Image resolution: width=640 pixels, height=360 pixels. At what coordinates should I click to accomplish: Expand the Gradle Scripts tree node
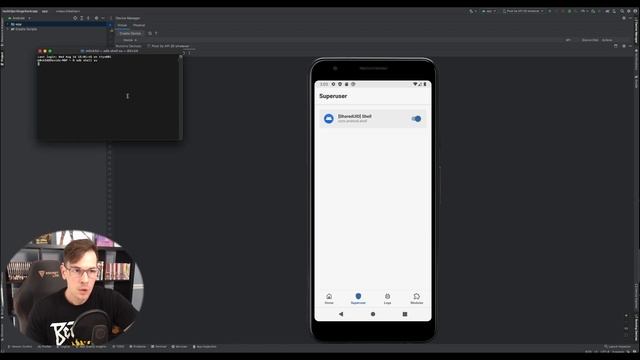pos(8,29)
